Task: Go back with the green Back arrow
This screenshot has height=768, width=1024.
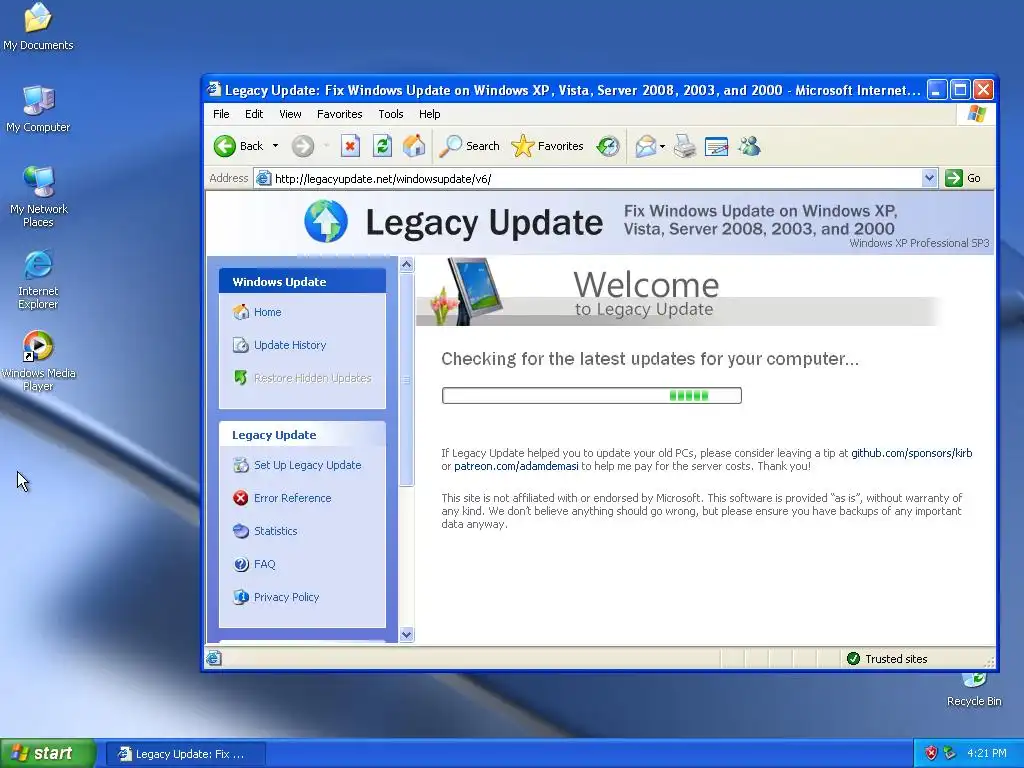Action: click(238, 146)
